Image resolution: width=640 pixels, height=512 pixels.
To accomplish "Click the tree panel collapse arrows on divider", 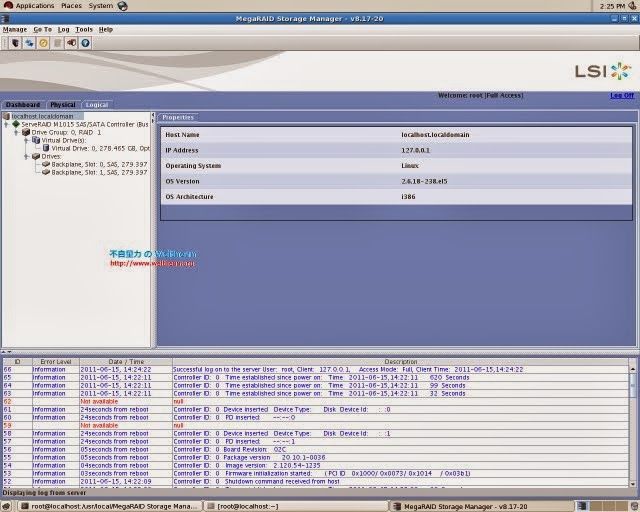I will coord(153,118).
